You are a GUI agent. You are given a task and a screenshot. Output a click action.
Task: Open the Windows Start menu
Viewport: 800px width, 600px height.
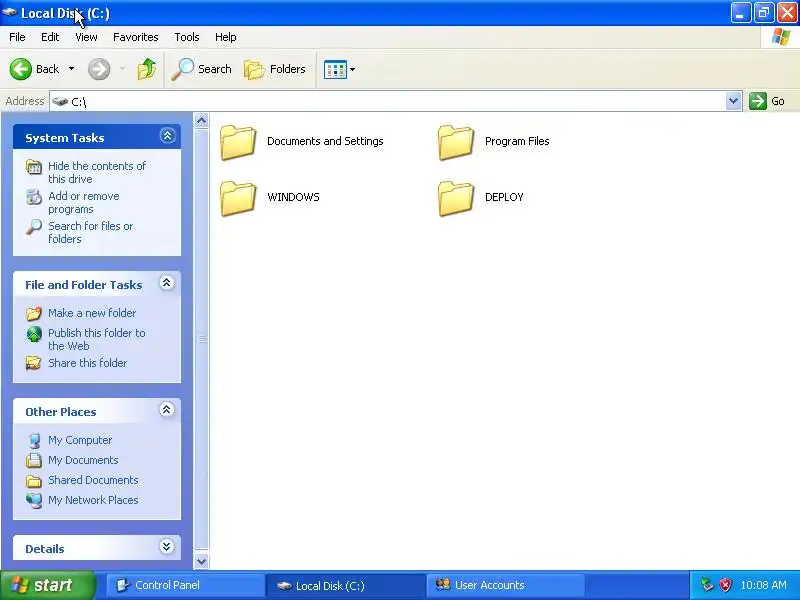click(x=47, y=585)
